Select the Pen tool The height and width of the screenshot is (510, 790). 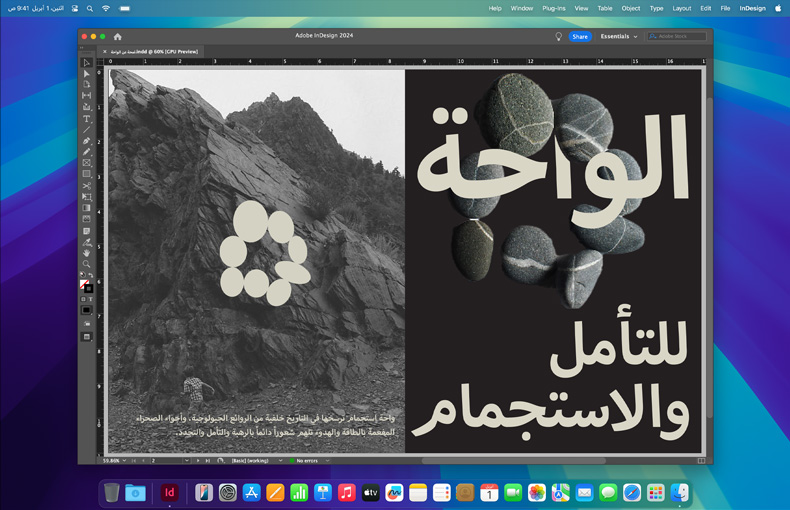click(87, 141)
